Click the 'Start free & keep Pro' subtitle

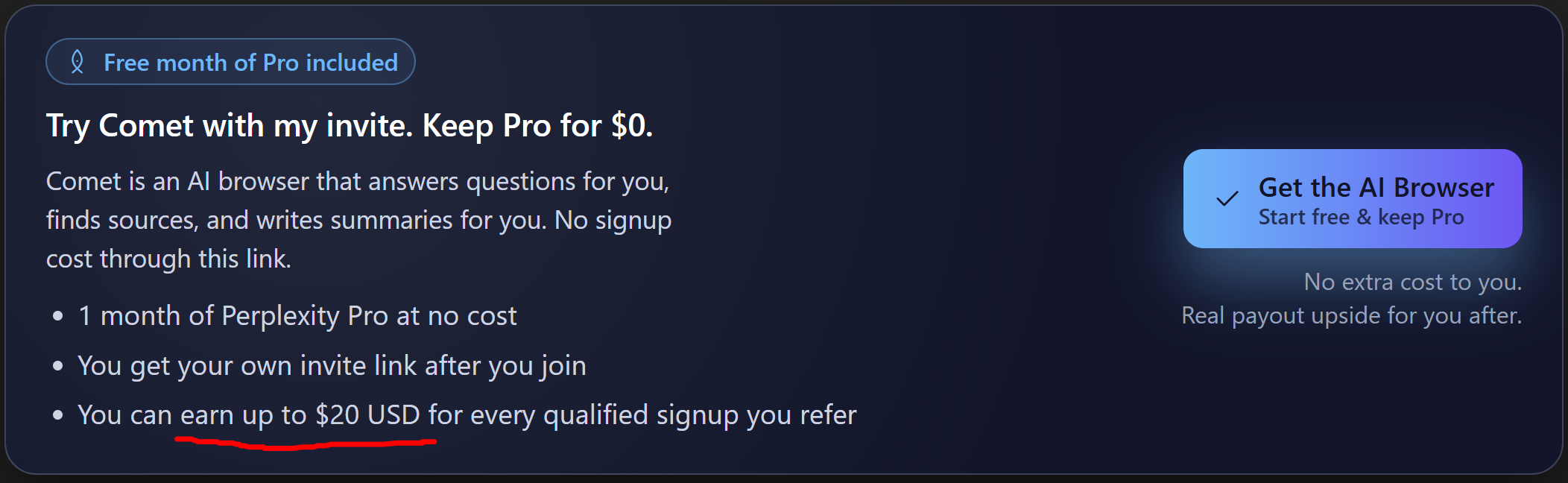point(1361,218)
